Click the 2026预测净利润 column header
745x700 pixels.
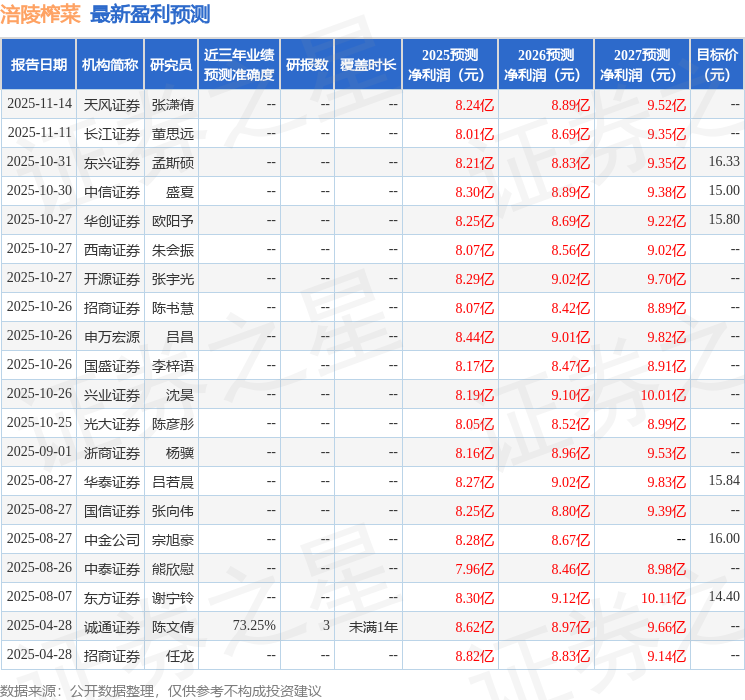(546, 65)
